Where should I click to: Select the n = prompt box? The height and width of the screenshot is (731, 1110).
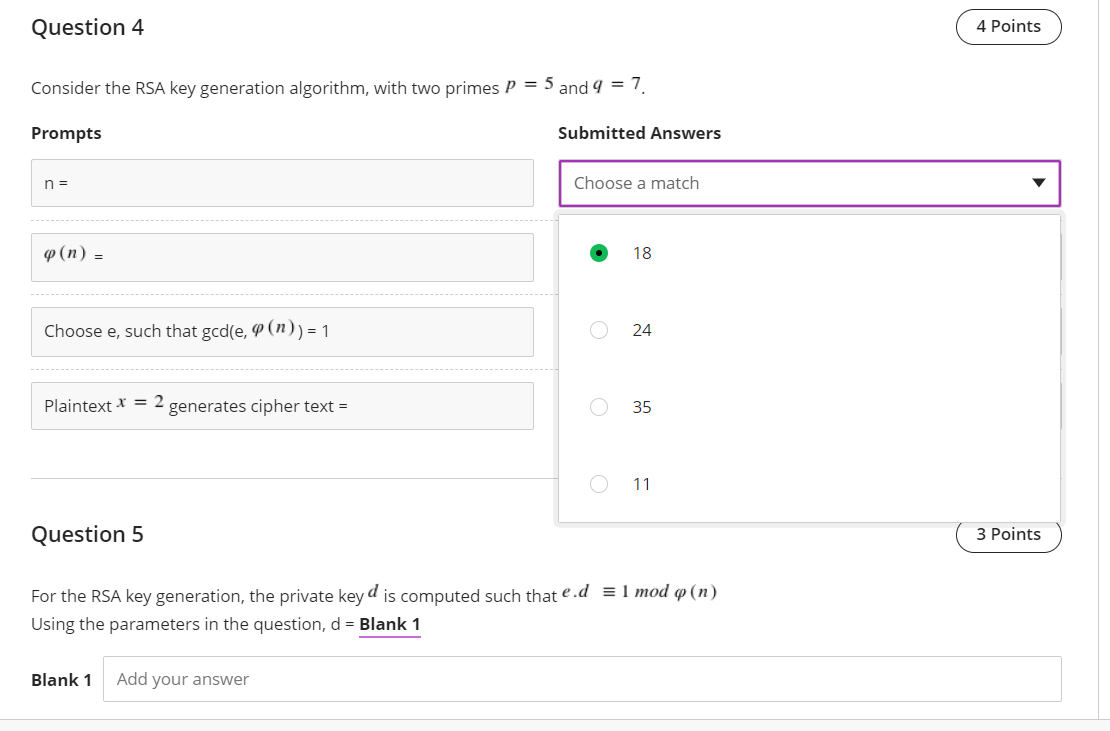pyautogui.click(x=282, y=183)
